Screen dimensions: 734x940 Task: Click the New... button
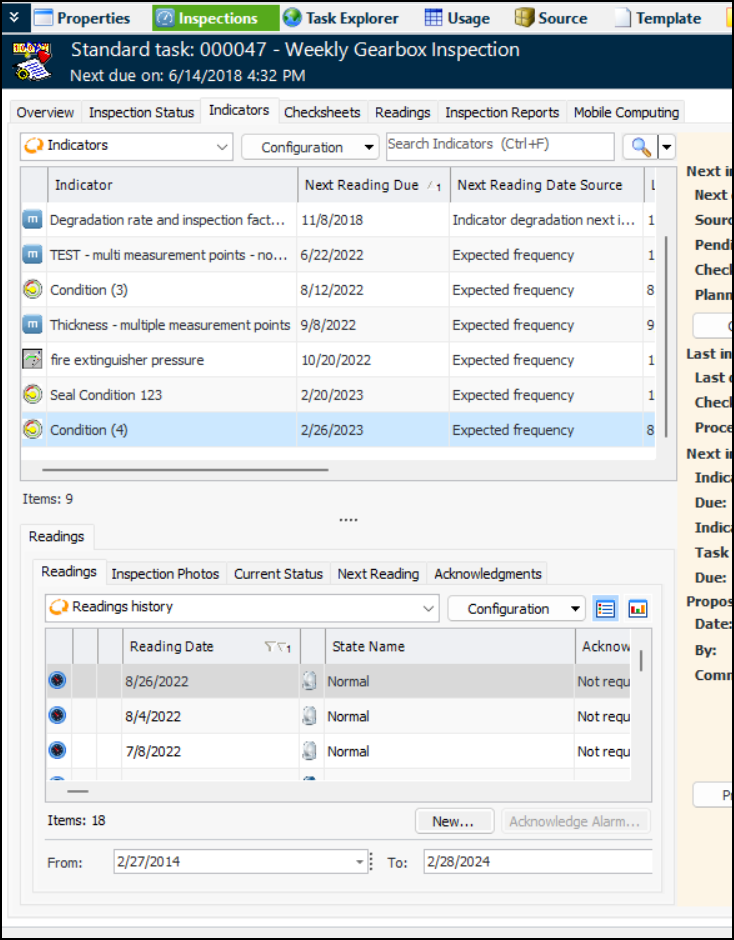point(454,821)
